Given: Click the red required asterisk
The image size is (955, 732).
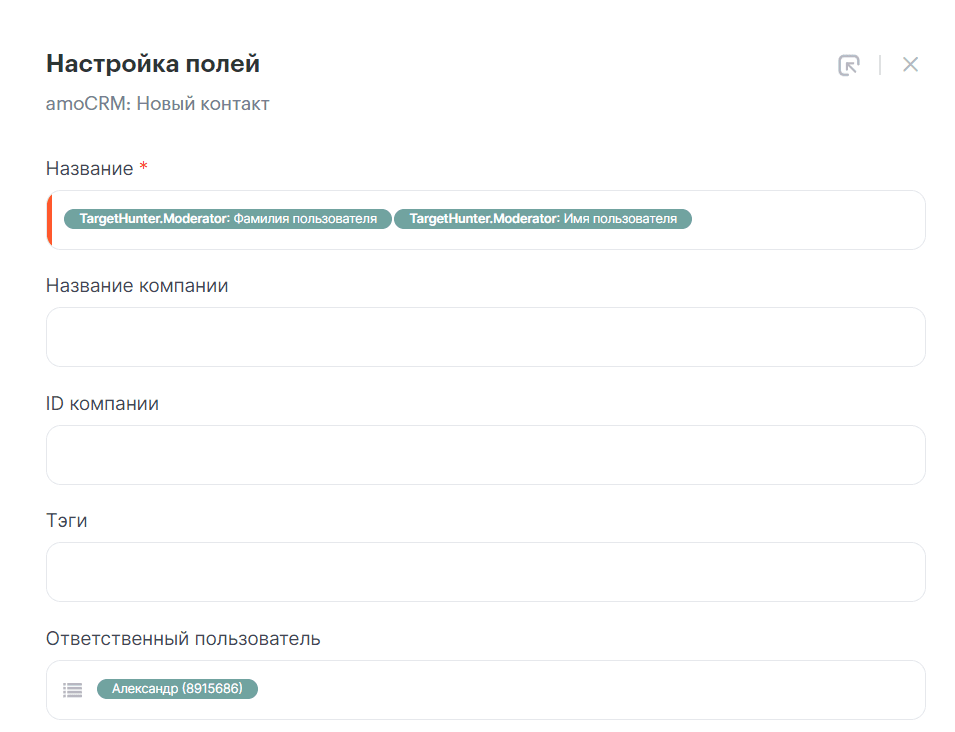Looking at the screenshot, I should 144,168.
